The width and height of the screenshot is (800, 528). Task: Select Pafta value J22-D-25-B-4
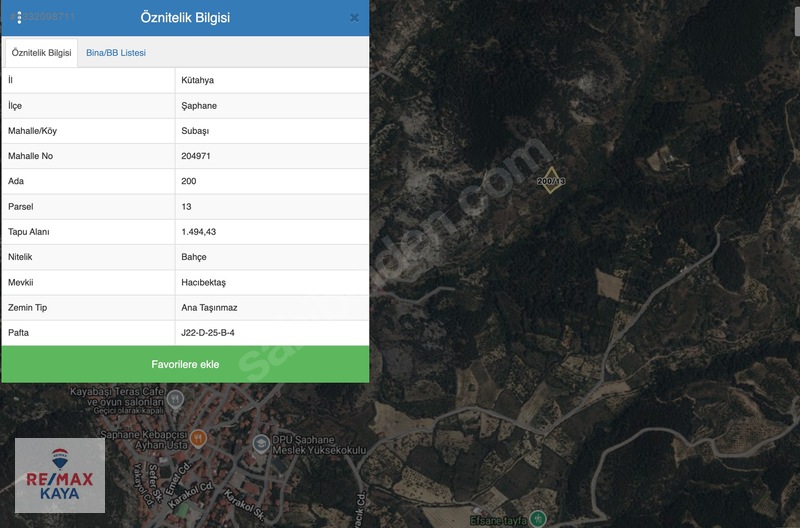[x=272, y=333]
